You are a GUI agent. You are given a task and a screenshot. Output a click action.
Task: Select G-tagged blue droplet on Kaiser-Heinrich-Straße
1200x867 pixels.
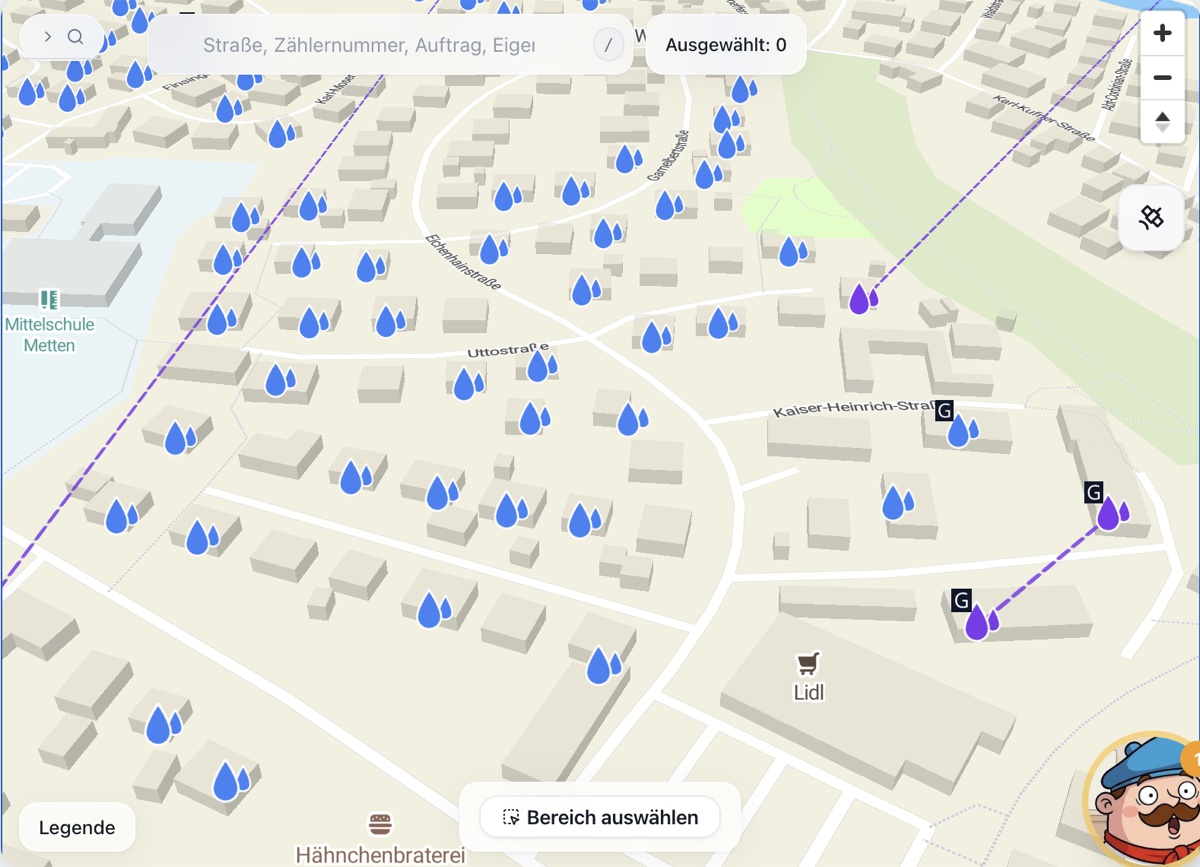click(961, 431)
